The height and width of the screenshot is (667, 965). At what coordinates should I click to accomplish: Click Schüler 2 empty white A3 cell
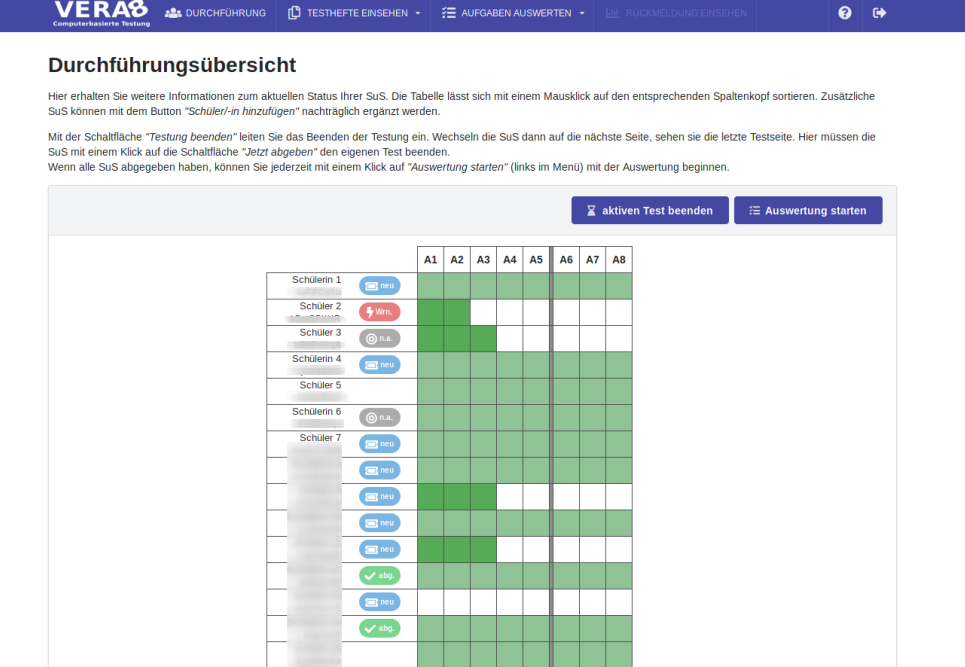(x=483, y=312)
